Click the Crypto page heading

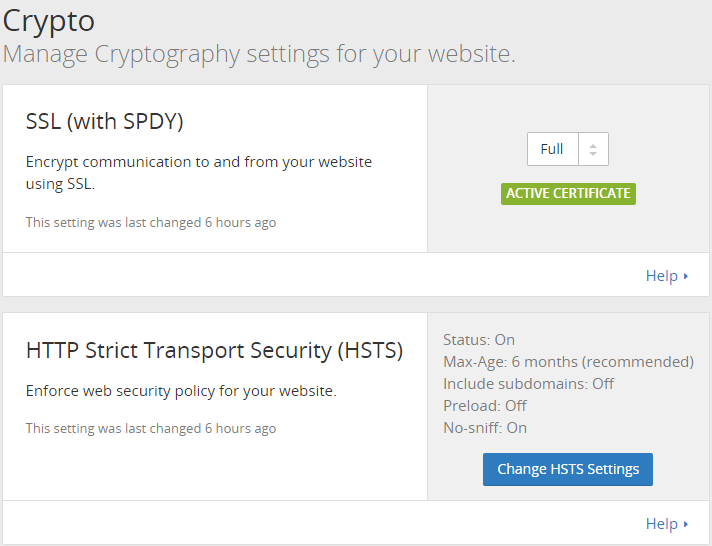(51, 21)
